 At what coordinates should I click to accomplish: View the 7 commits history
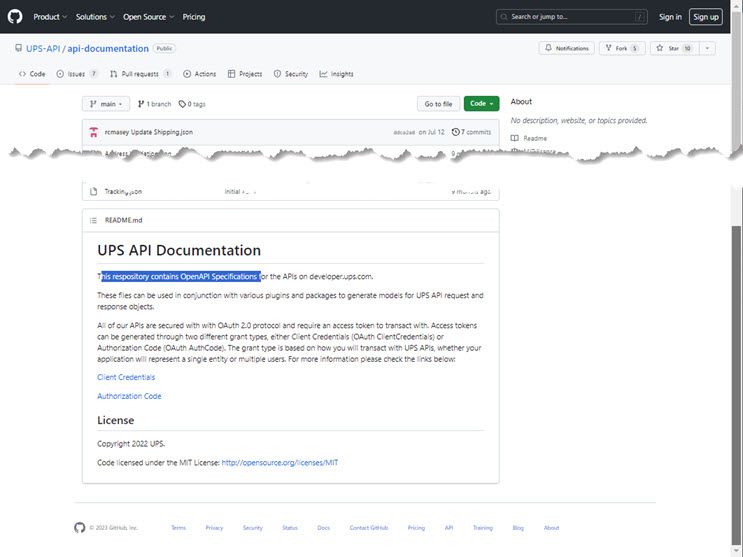point(471,132)
